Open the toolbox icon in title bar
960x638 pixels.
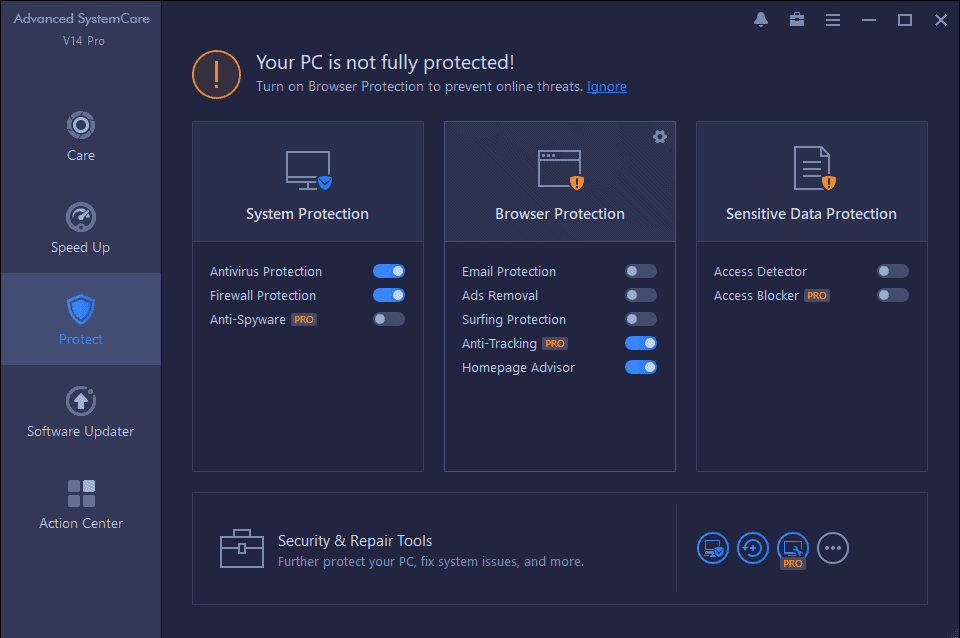(797, 19)
